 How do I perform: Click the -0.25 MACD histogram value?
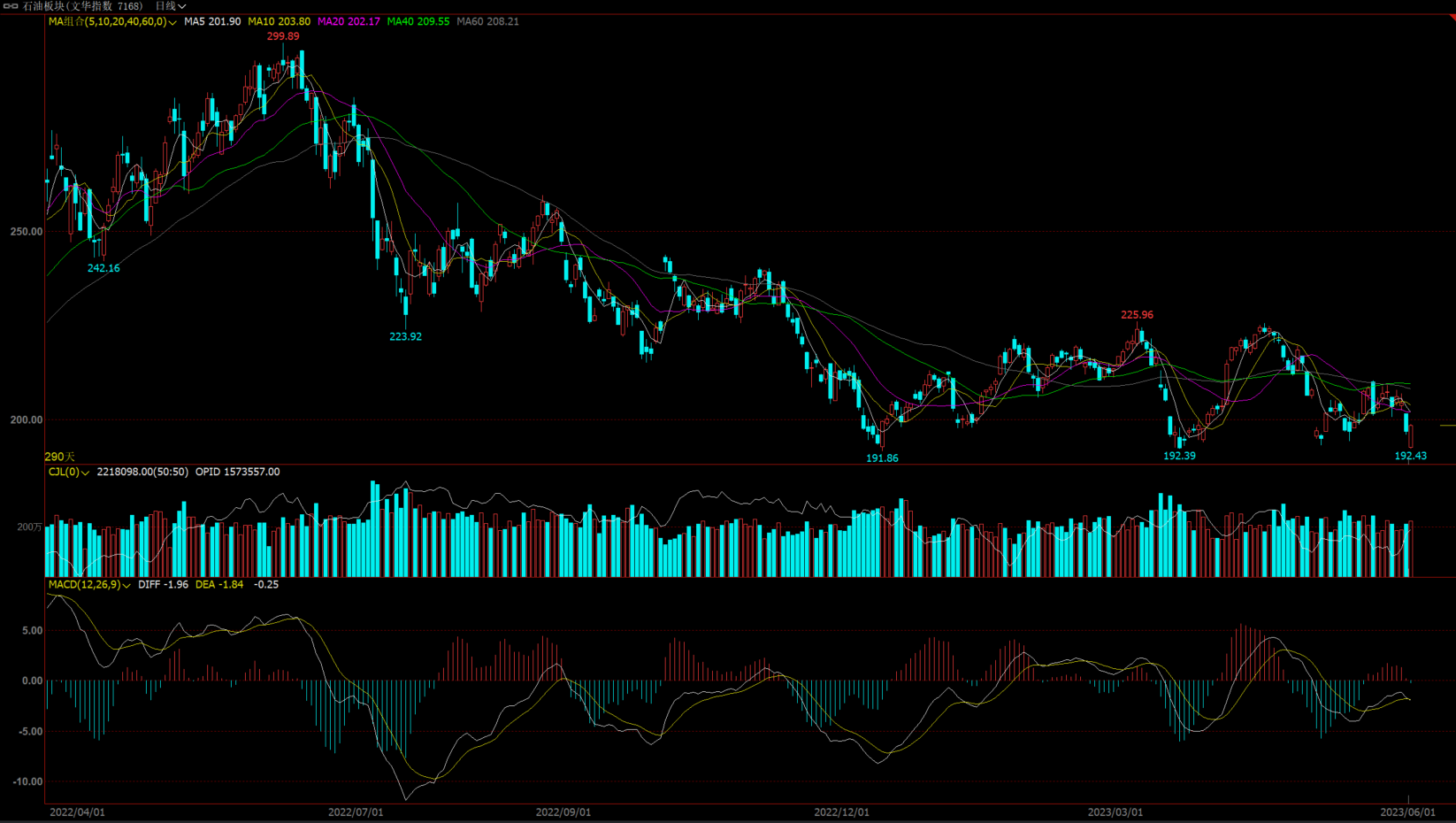266,584
